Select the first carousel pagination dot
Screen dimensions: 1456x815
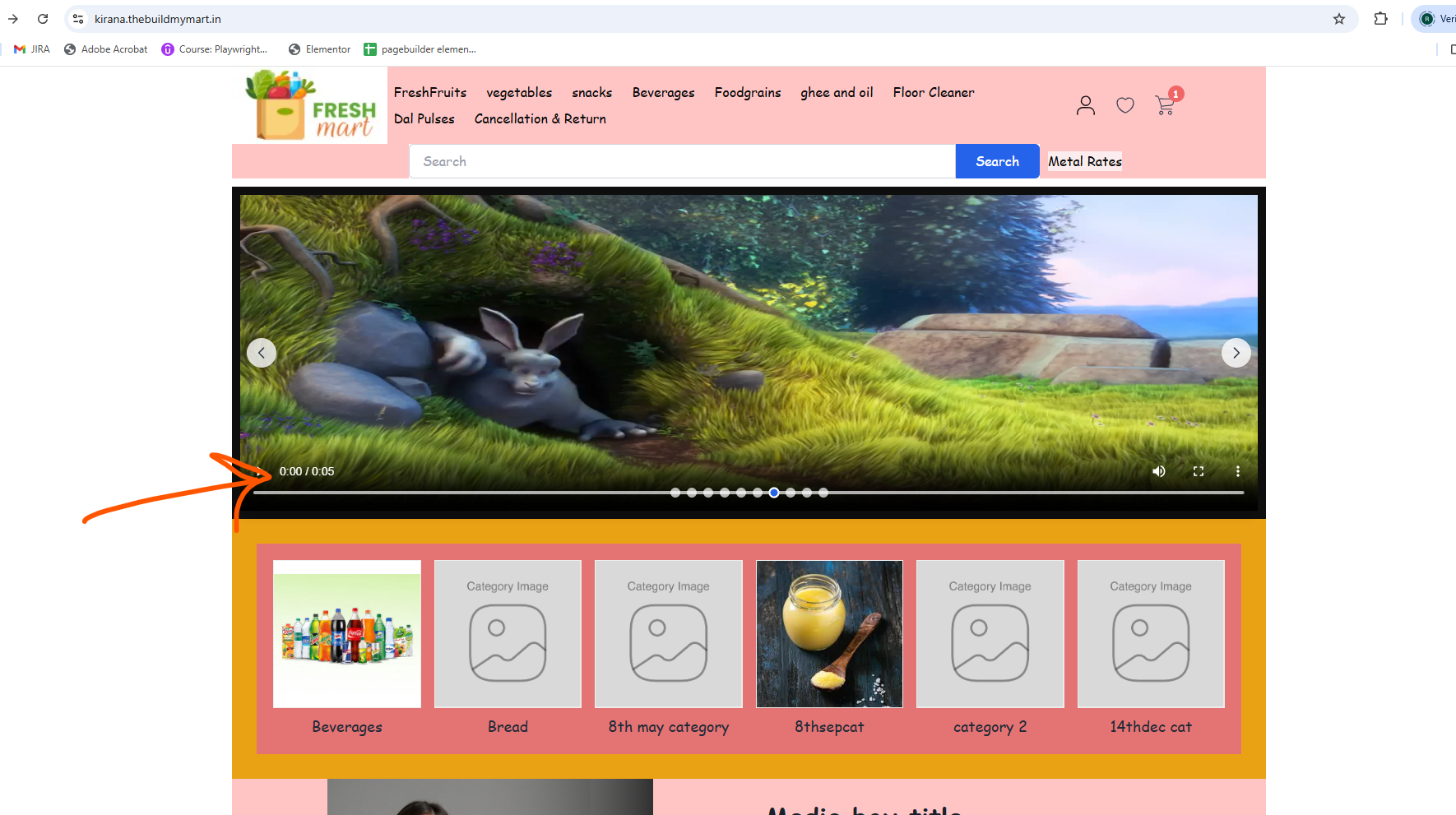[675, 493]
